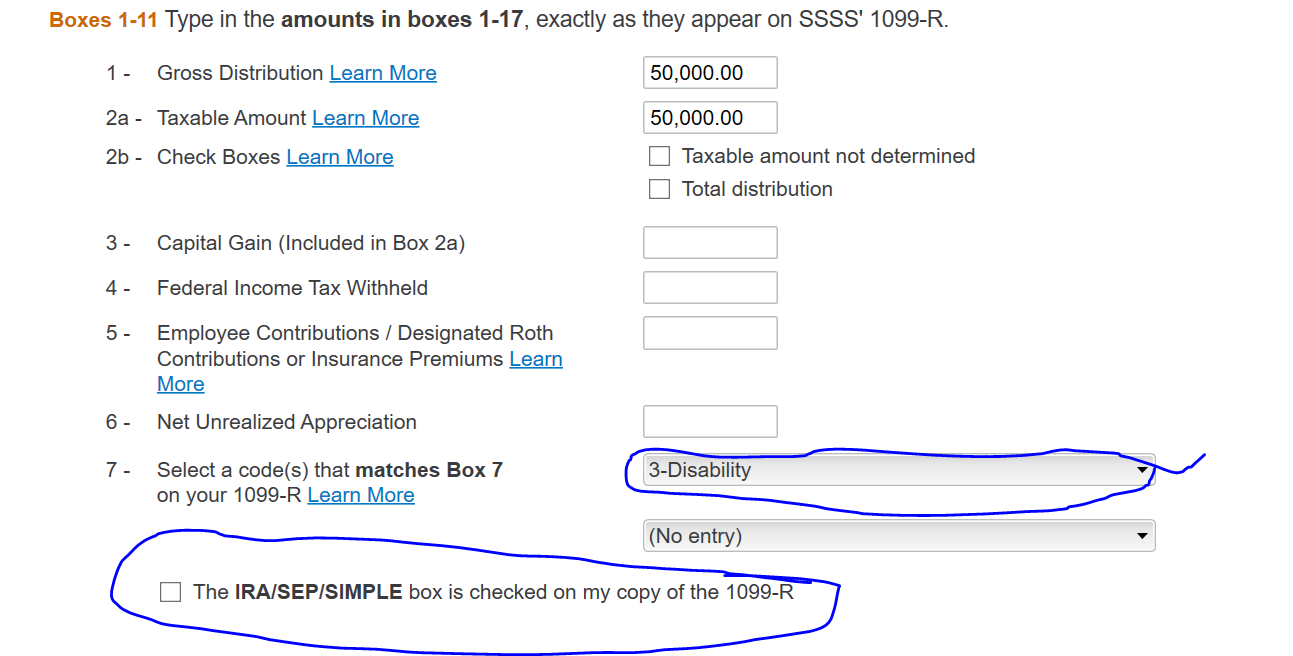Expand the (No entry) second code dropdown
This screenshot has width=1293, height=656.
pyautogui.click(x=898, y=536)
